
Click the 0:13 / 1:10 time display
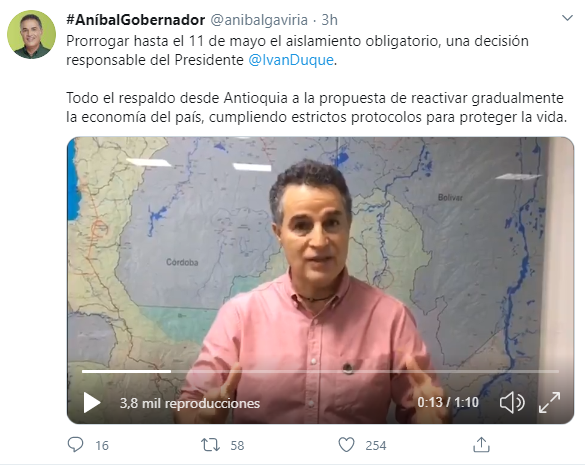click(x=448, y=402)
